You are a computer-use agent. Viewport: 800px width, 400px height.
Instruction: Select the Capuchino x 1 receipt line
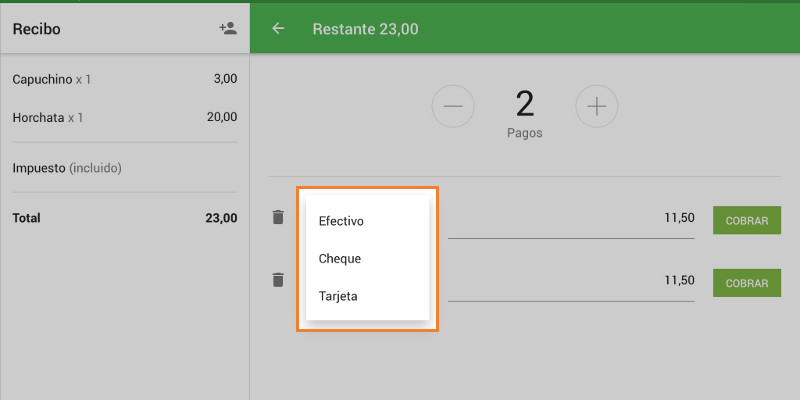point(124,79)
